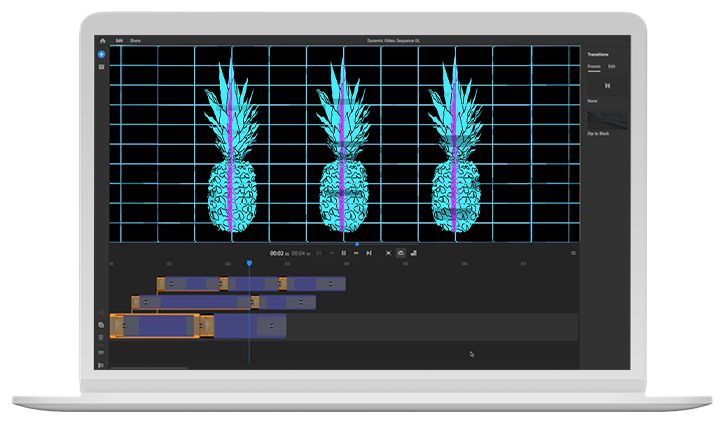The height and width of the screenshot is (425, 720).
Task: Go to the Home screen icon
Action: click(102, 40)
